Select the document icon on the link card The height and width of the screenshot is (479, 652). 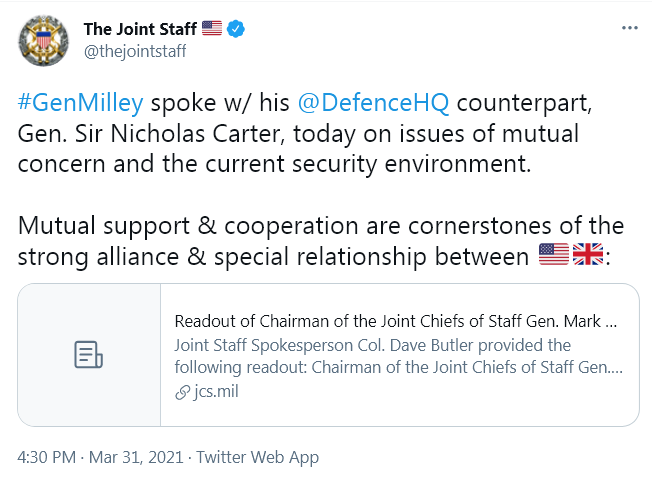(89, 355)
